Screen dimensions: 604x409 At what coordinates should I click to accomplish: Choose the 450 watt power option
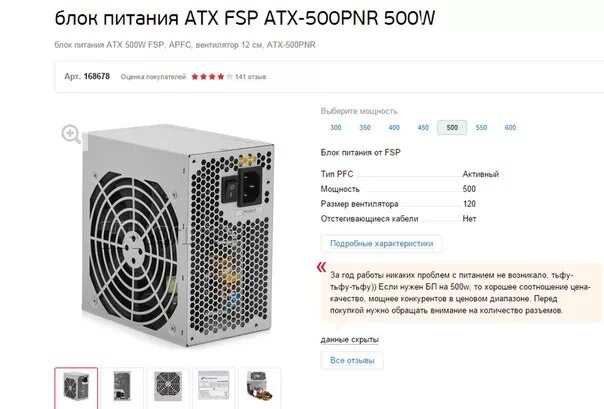(423, 127)
